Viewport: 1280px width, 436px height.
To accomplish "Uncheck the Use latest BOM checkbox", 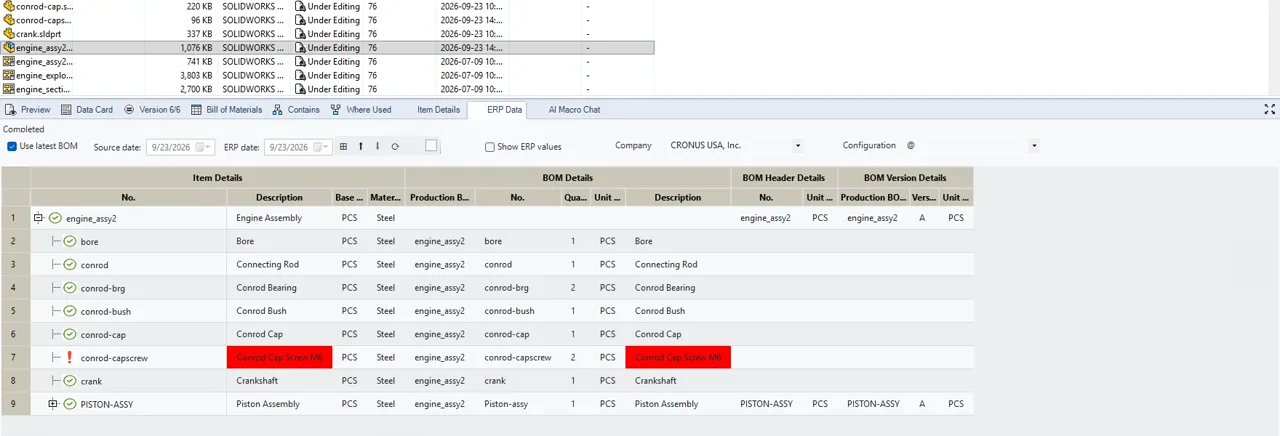I will coord(12,146).
